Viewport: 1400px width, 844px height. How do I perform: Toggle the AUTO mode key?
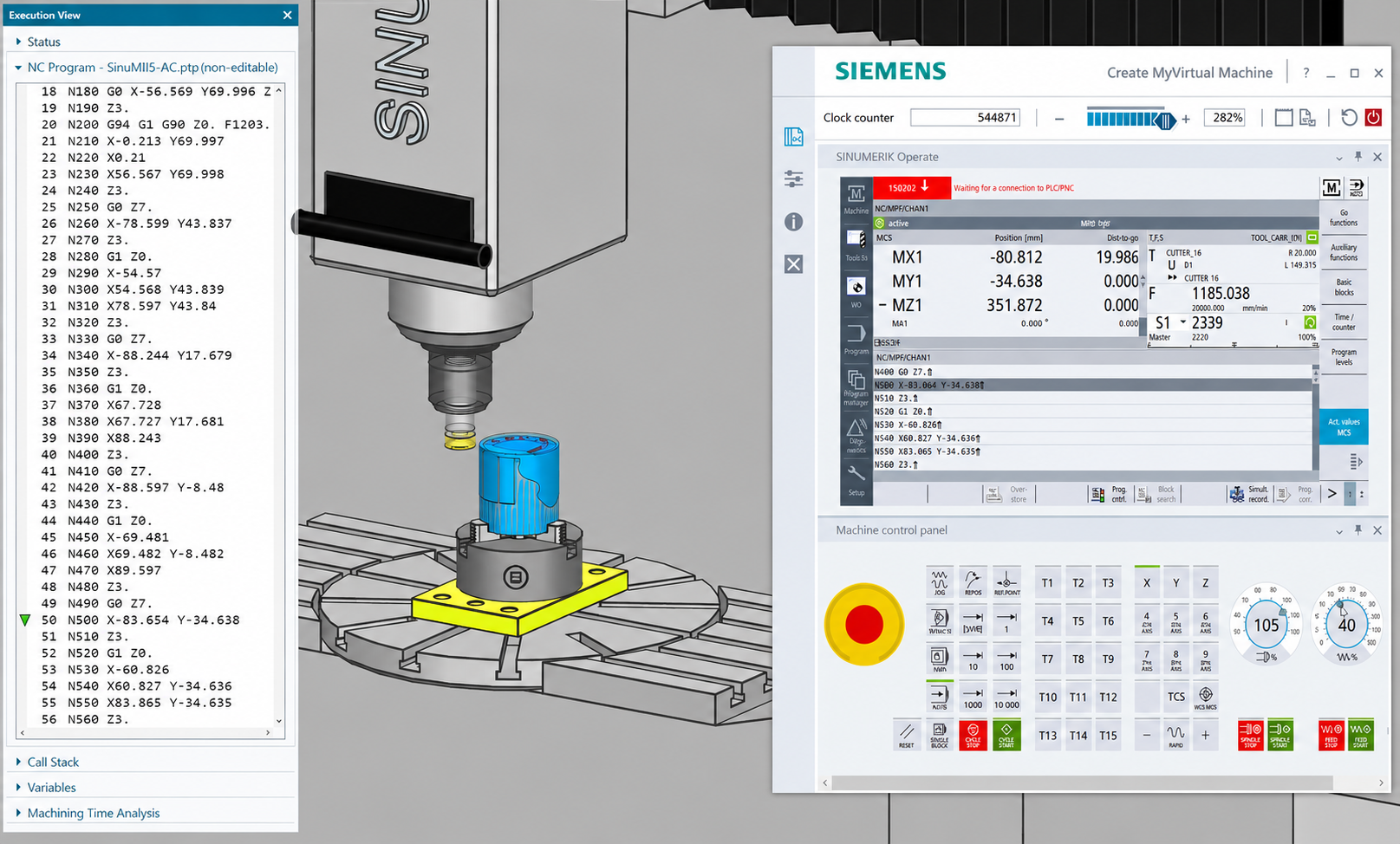coord(940,697)
